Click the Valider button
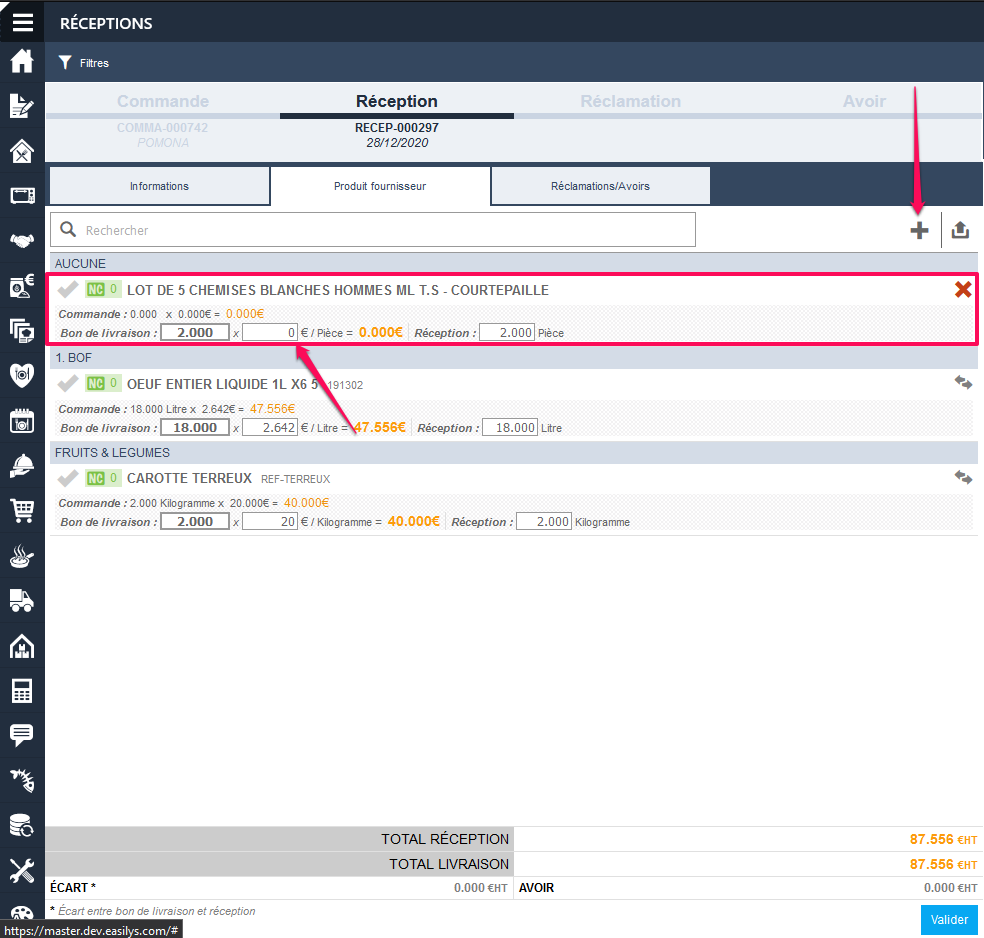Viewport: 984px width, 938px height. (x=948, y=919)
